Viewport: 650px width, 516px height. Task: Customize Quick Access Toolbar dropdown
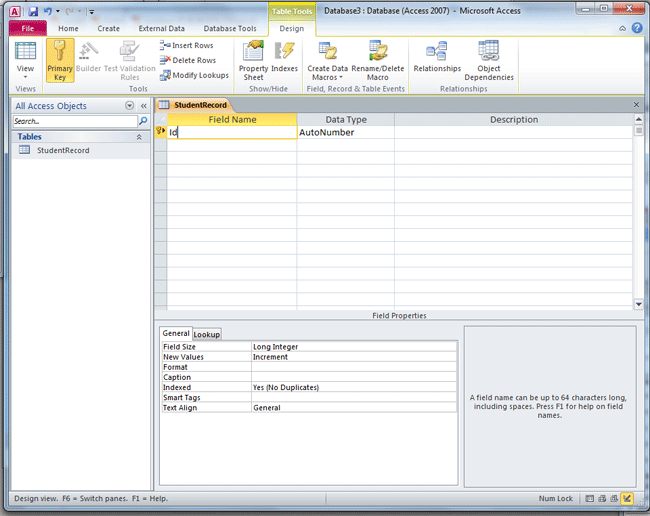92,12
